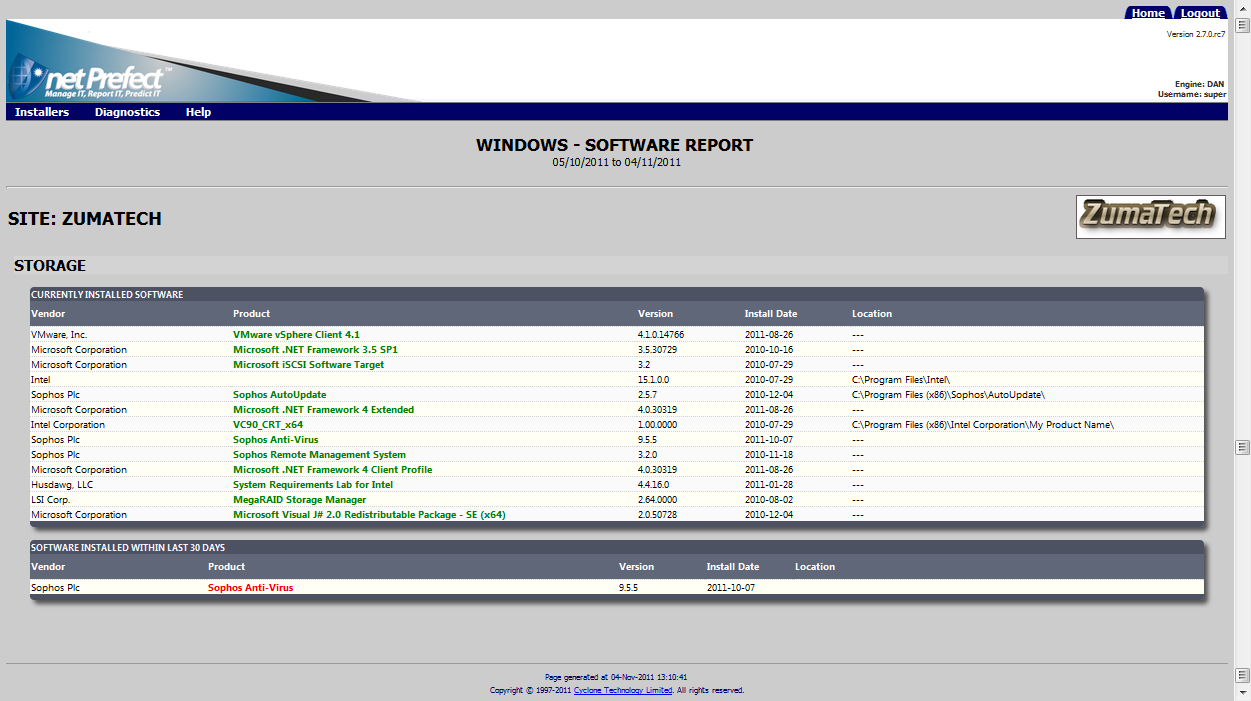Select the "Husdawg, LLC" vendor cell
This screenshot has height=701, width=1251.
[64, 485]
